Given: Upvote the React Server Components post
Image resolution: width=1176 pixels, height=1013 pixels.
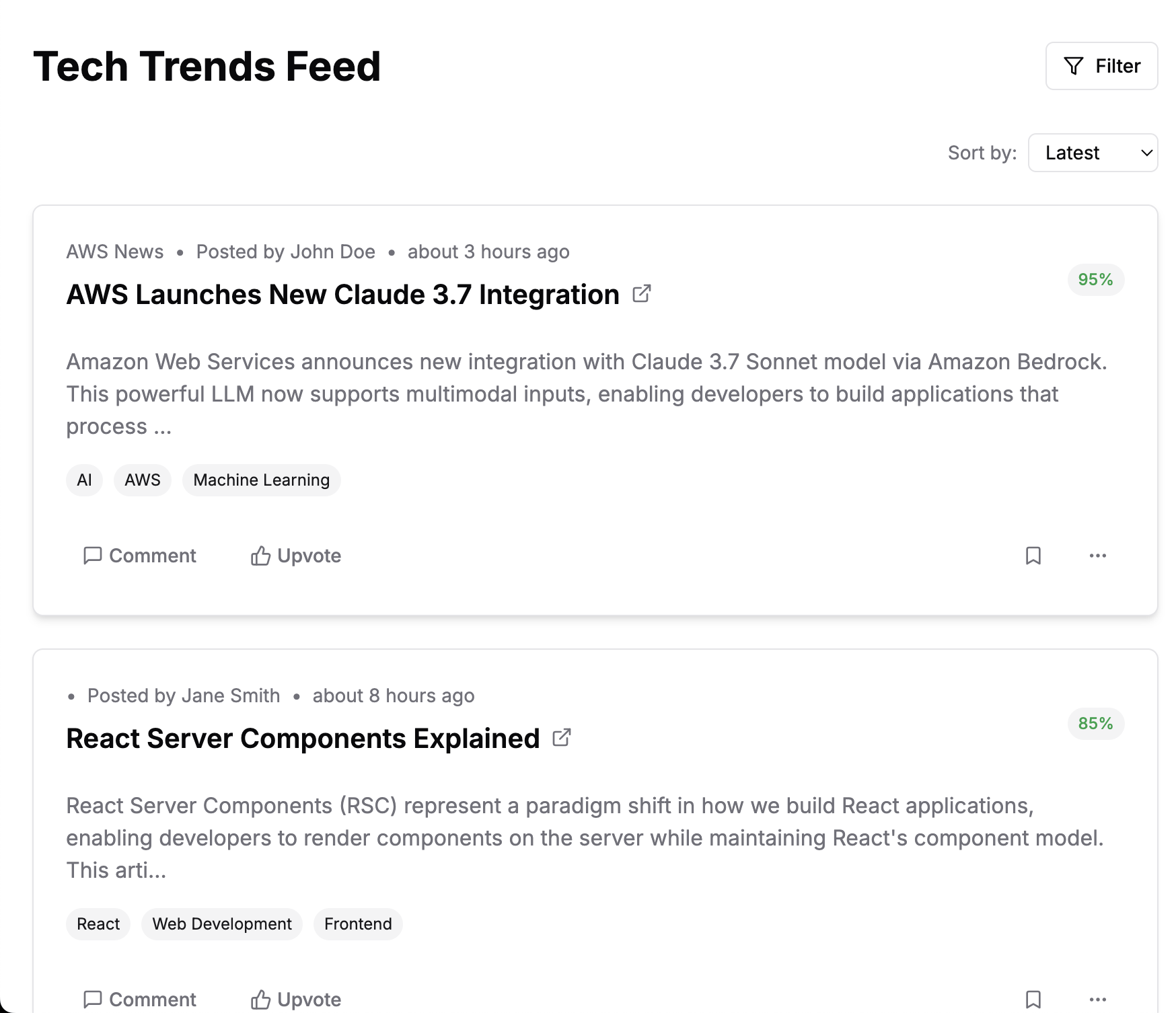Looking at the screenshot, I should point(296,999).
